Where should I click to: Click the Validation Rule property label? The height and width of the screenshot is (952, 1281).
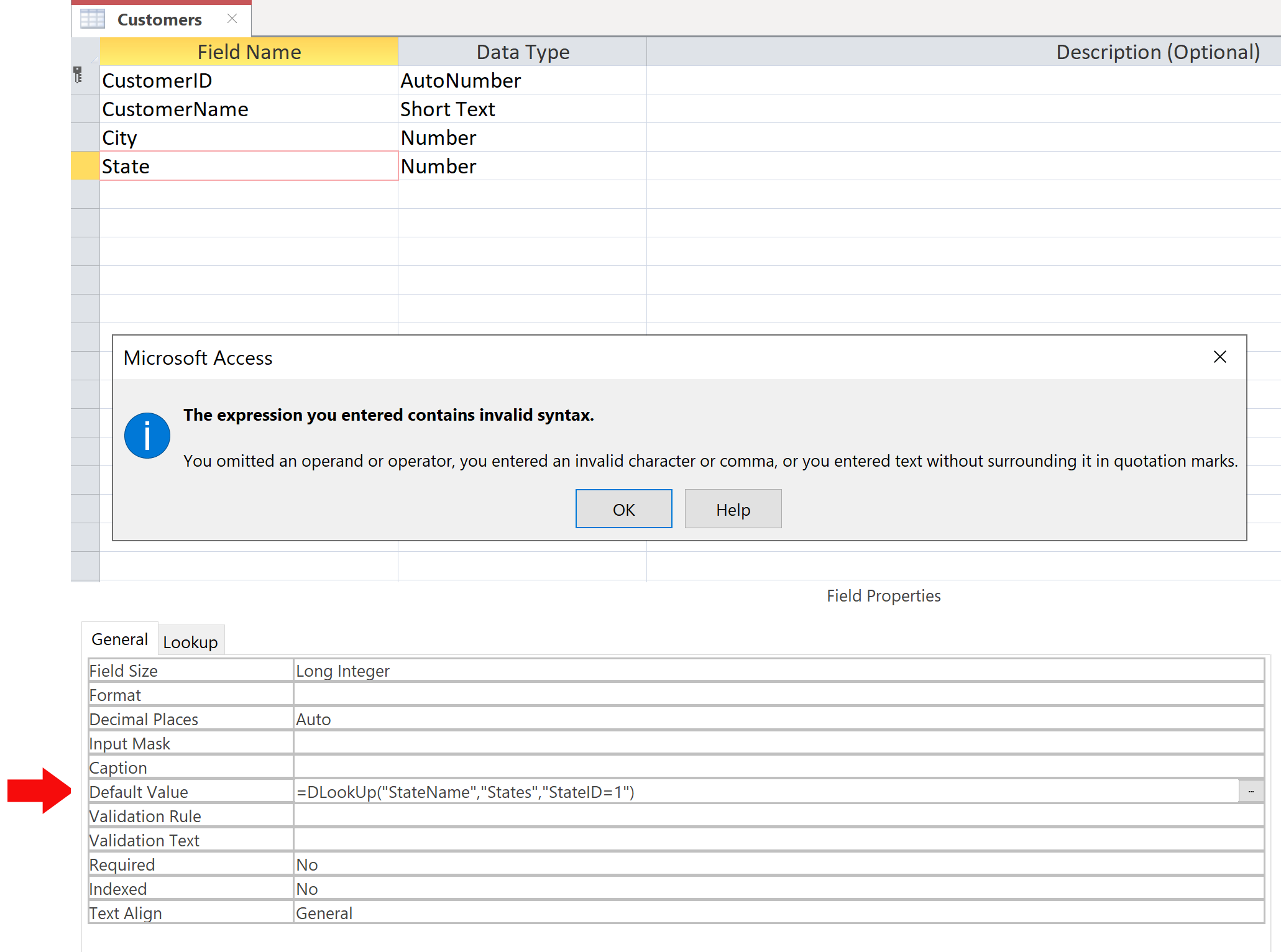pos(145,816)
